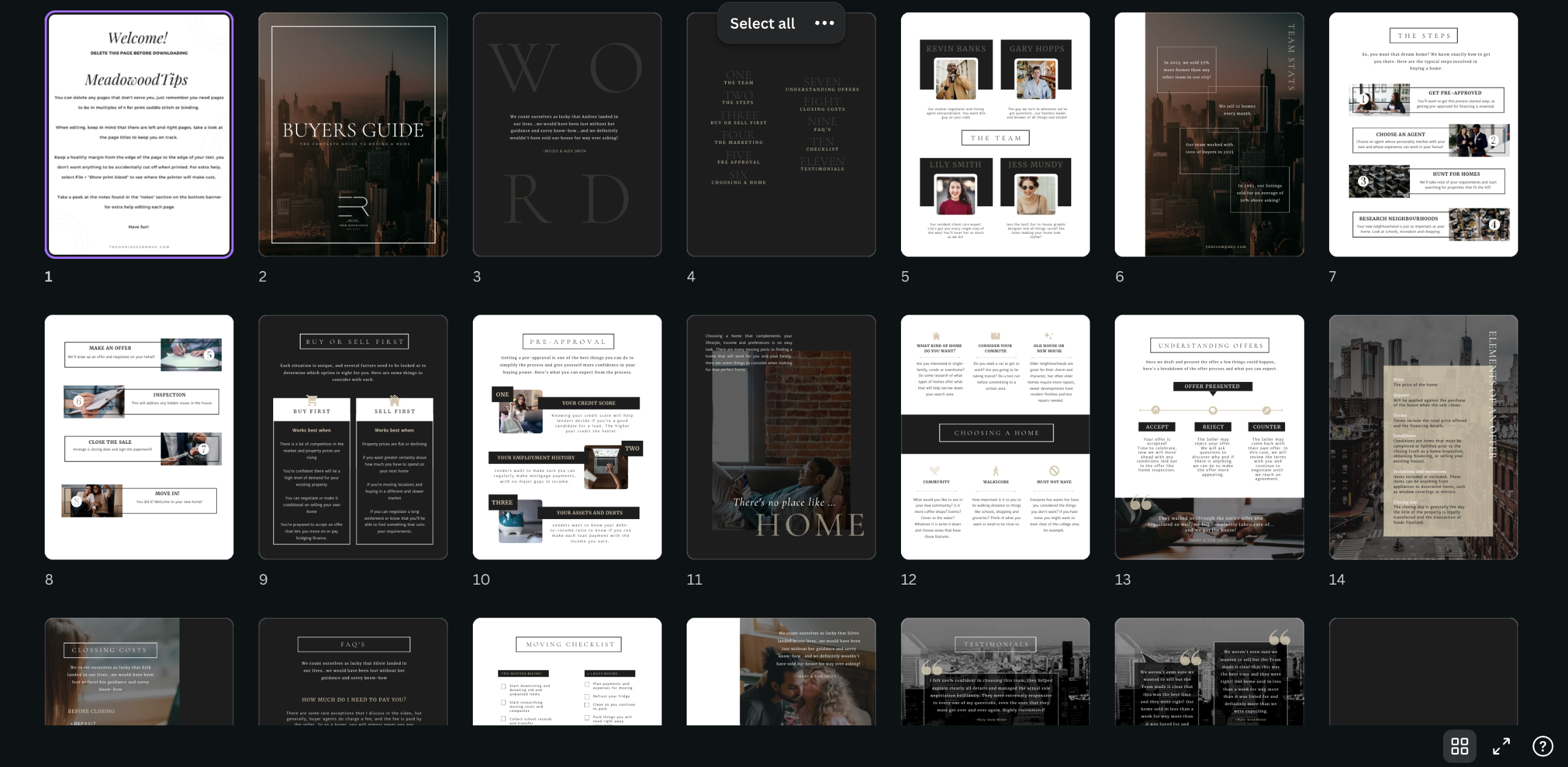Select the Elements of an Offer page
Image resolution: width=1568 pixels, height=767 pixels.
coord(1423,437)
